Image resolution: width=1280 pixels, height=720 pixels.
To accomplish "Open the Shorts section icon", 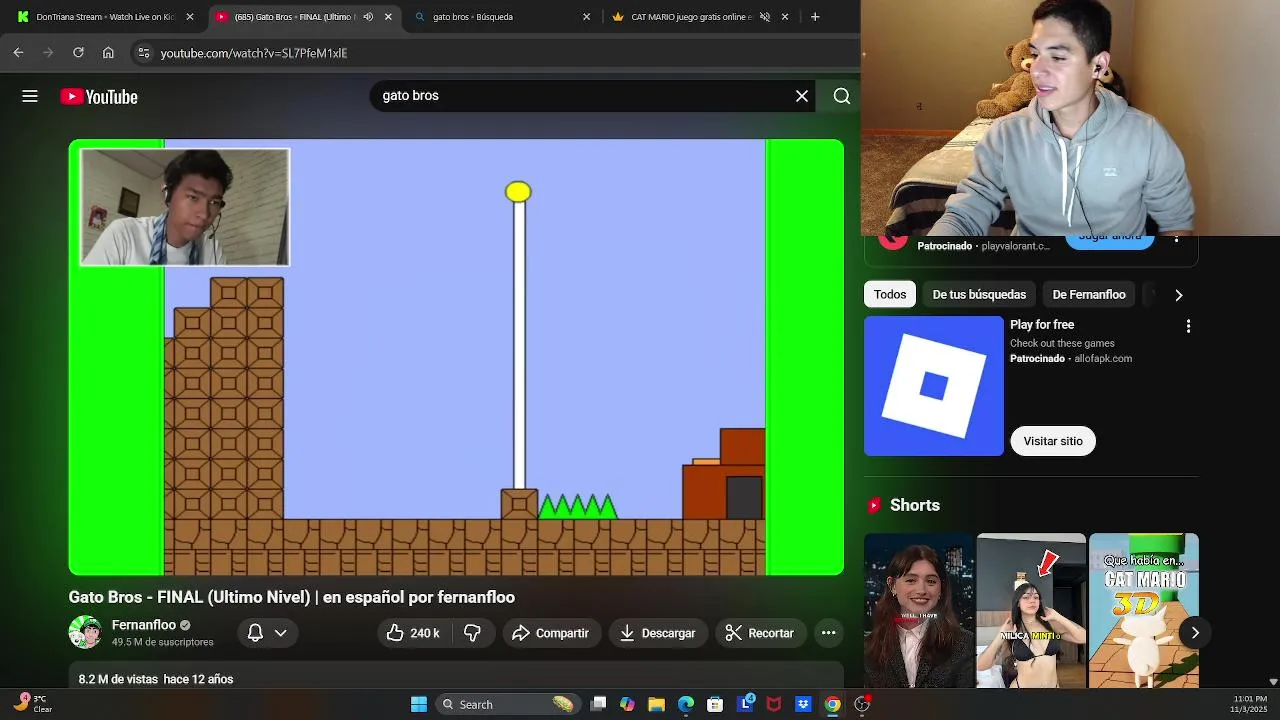I will coord(874,506).
